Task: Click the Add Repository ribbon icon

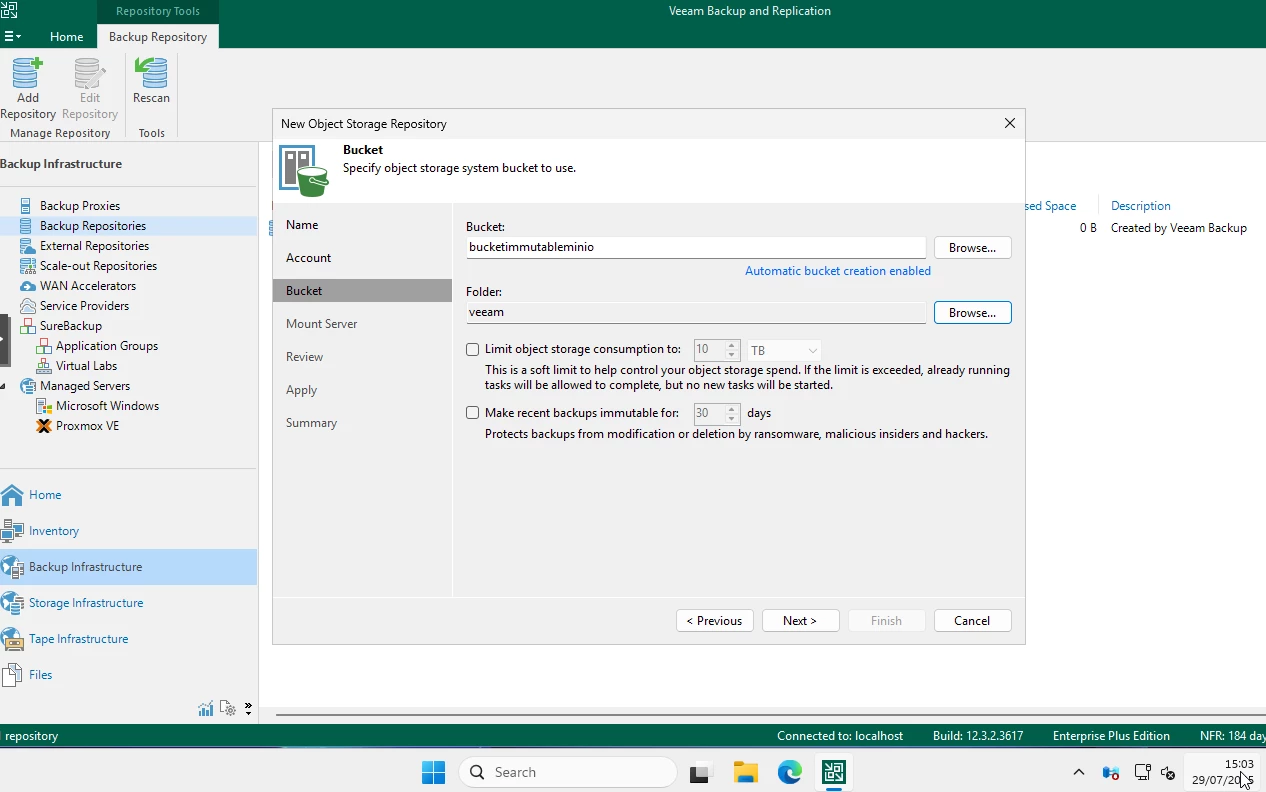Action: point(28,88)
